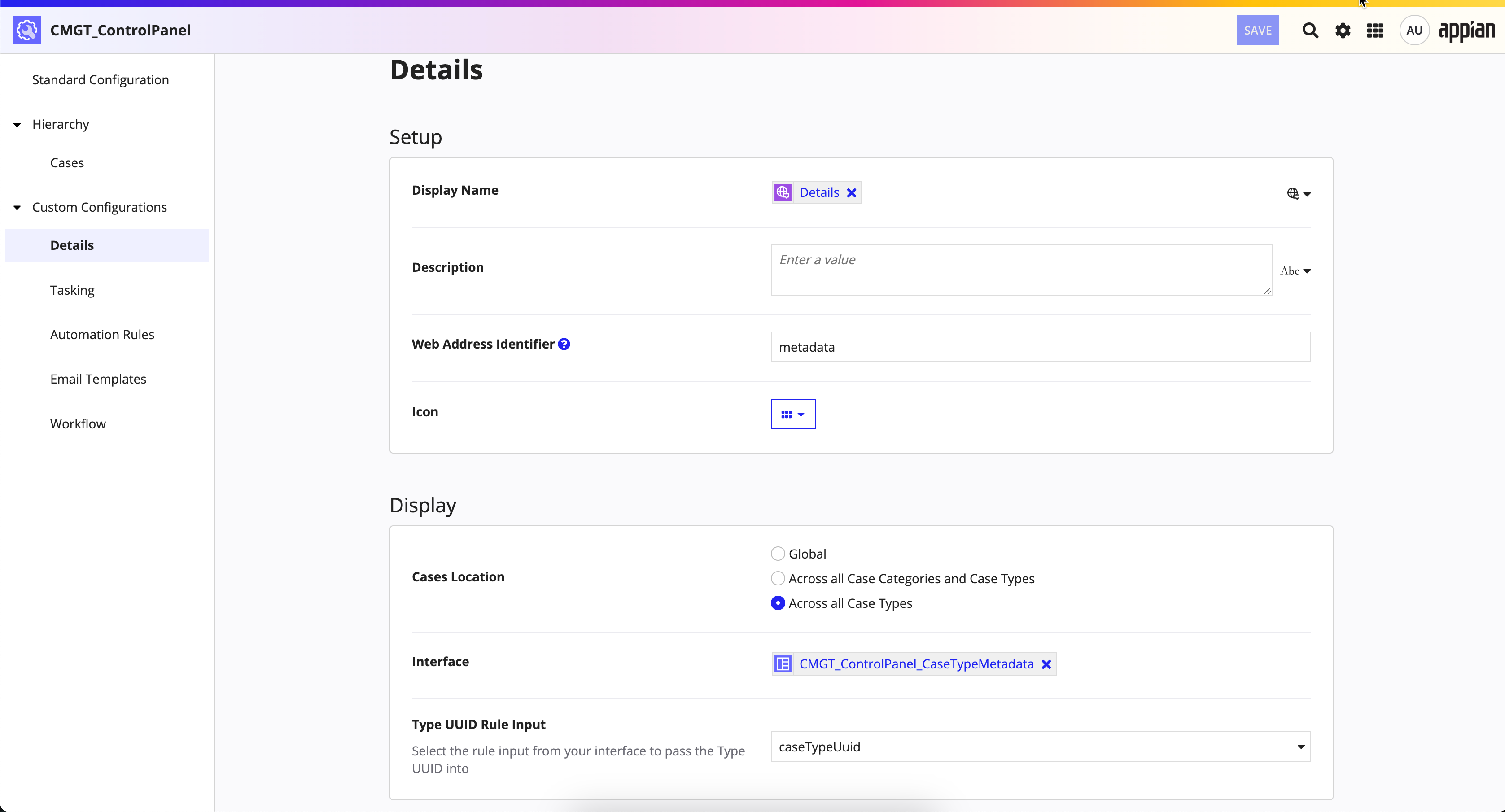
Task: Remove the Details display name tag
Action: pyautogui.click(x=852, y=193)
